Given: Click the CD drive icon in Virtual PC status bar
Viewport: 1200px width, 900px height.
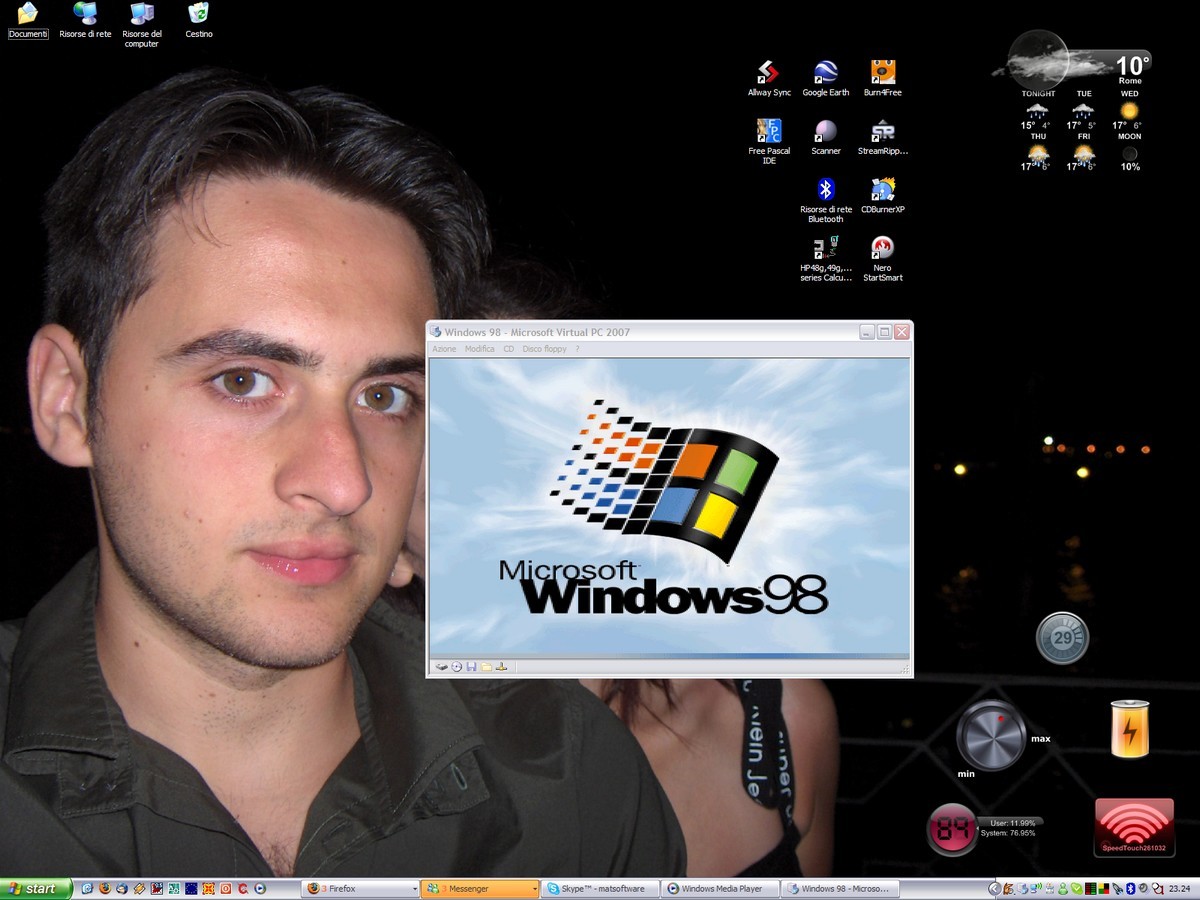Looking at the screenshot, I should 457,667.
